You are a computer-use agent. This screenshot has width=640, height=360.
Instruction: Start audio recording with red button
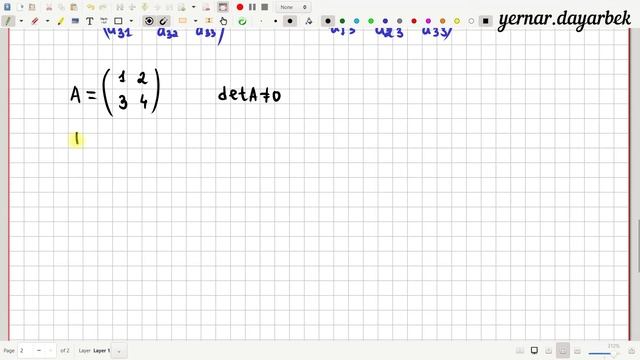click(x=240, y=7)
